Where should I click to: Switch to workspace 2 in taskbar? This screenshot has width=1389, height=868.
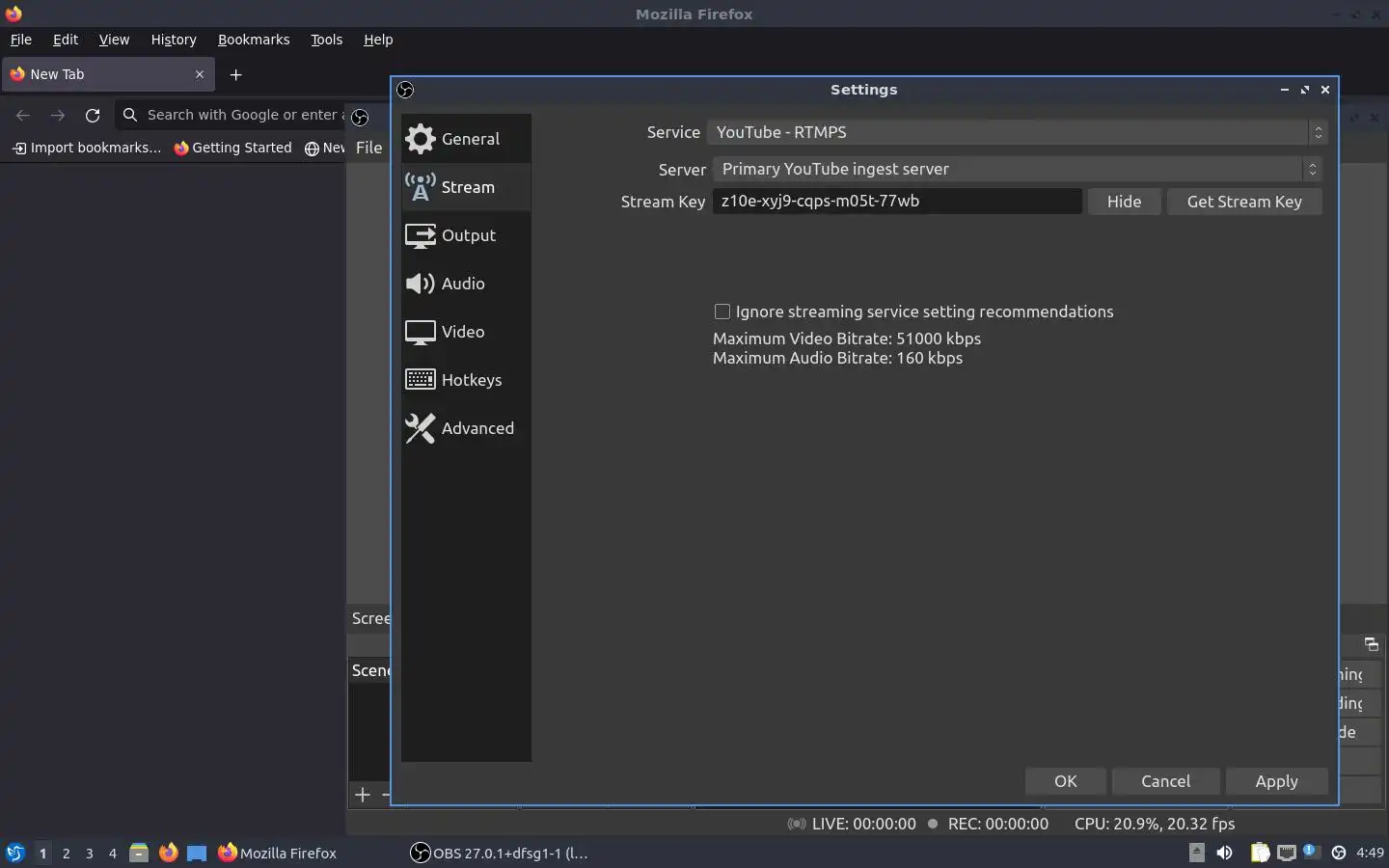click(66, 853)
